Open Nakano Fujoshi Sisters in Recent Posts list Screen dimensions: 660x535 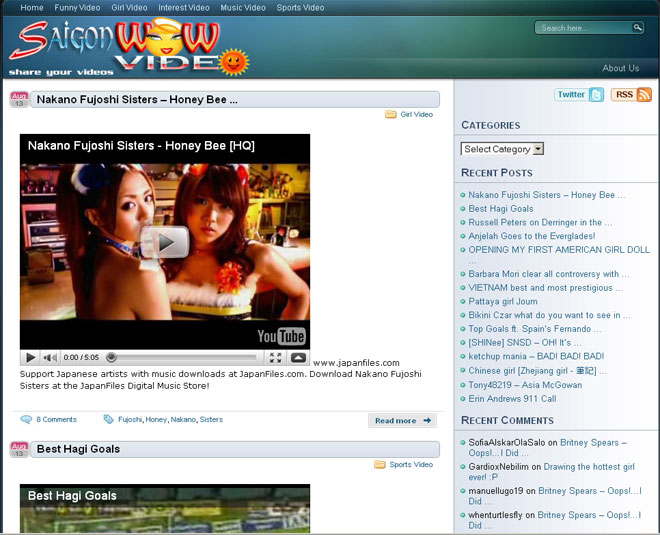pyautogui.click(x=547, y=195)
